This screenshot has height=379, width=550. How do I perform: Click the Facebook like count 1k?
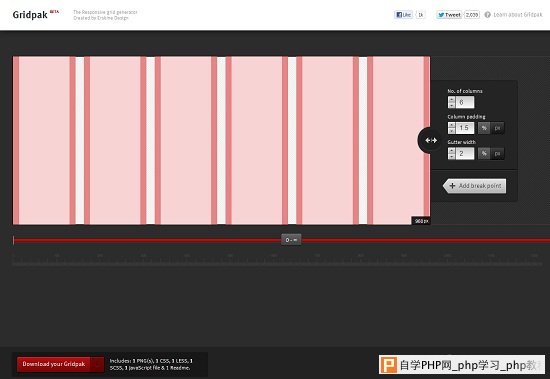click(421, 15)
